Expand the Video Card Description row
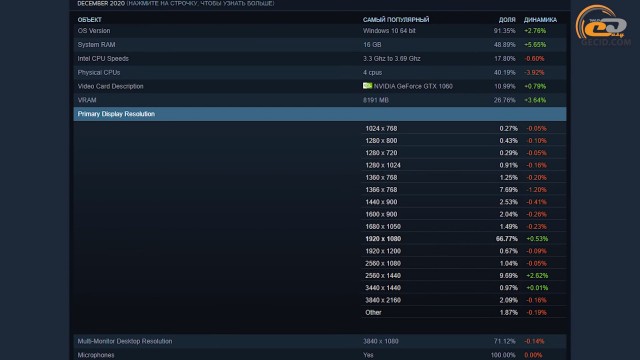640x360 pixels. coord(320,87)
